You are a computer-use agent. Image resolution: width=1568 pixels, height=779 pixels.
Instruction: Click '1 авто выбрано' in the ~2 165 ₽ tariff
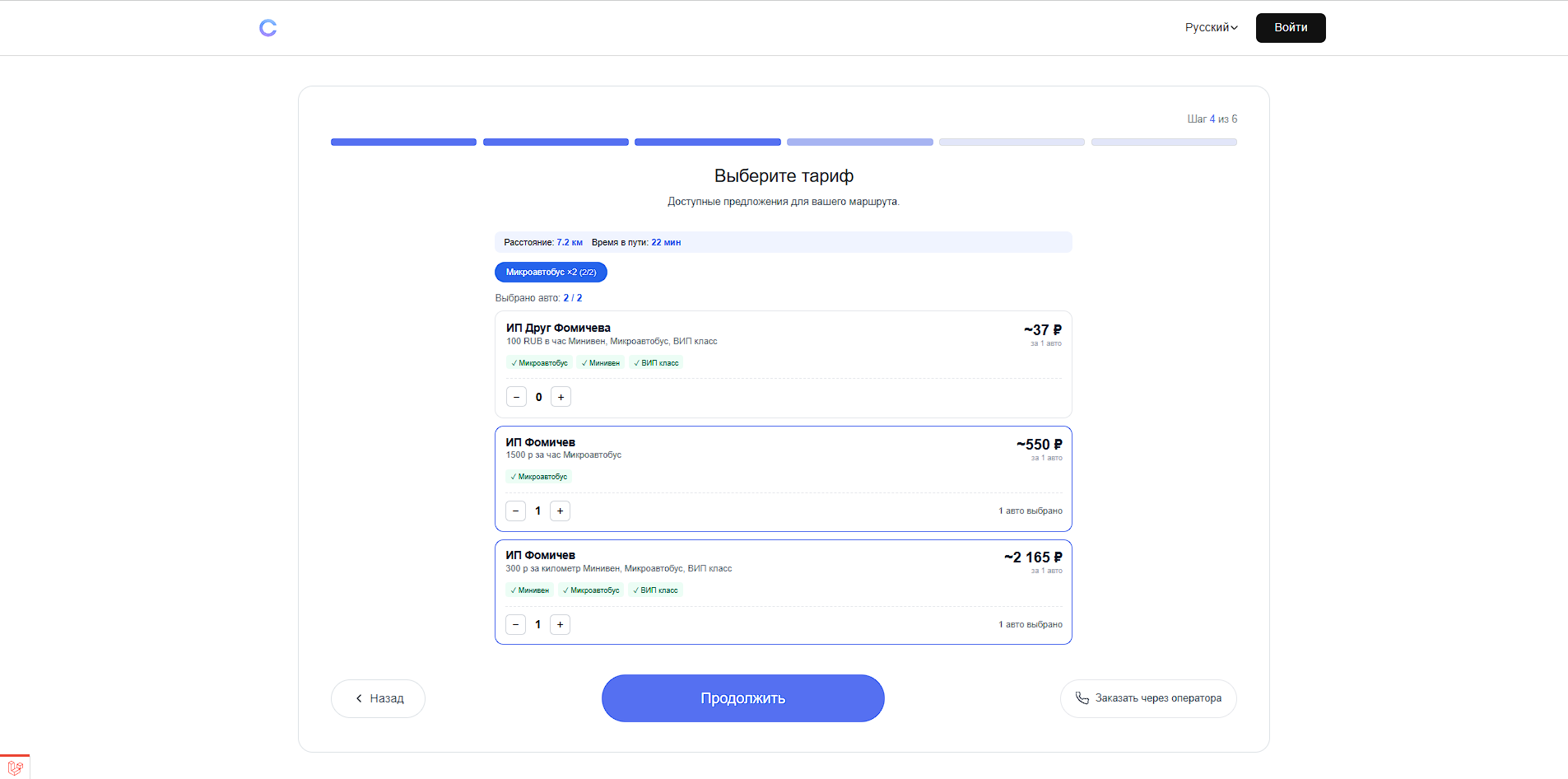[1031, 624]
